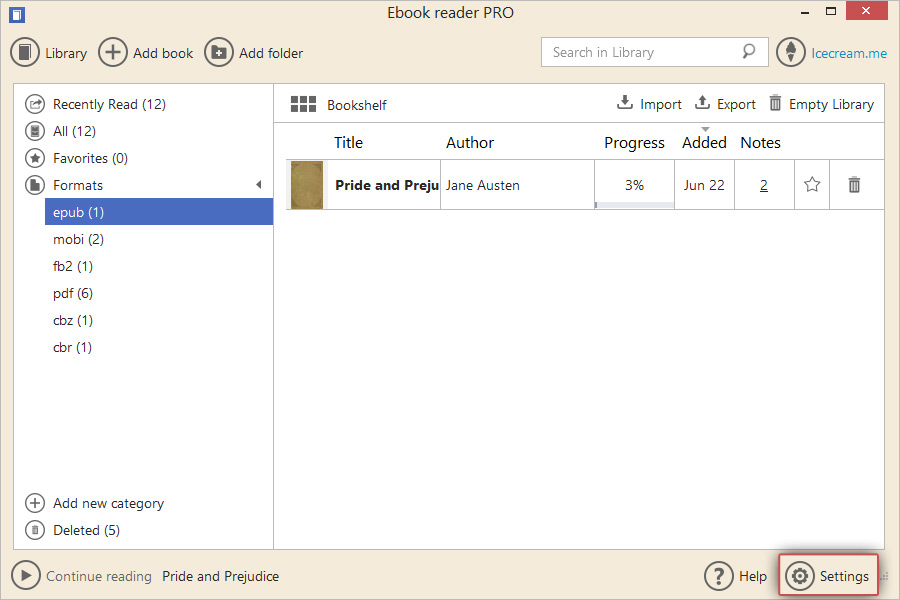900x600 pixels.
Task: Delete Pride and Prejudice with trash icon
Action: coord(854,184)
